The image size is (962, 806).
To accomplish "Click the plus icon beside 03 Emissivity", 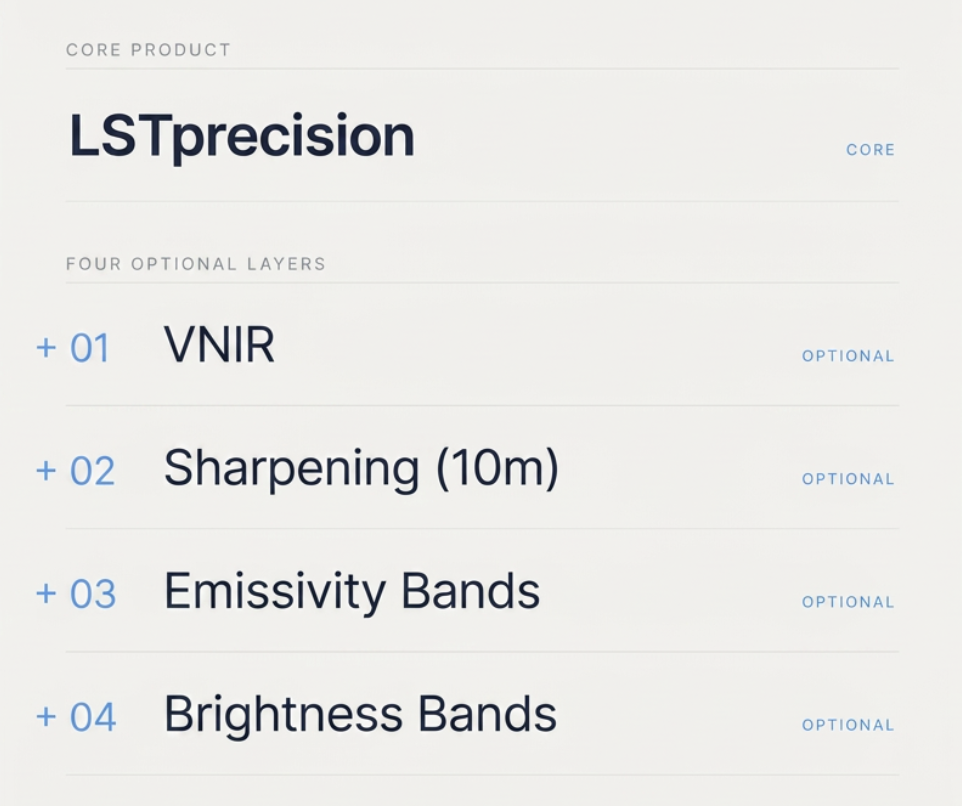I will (x=46, y=594).
